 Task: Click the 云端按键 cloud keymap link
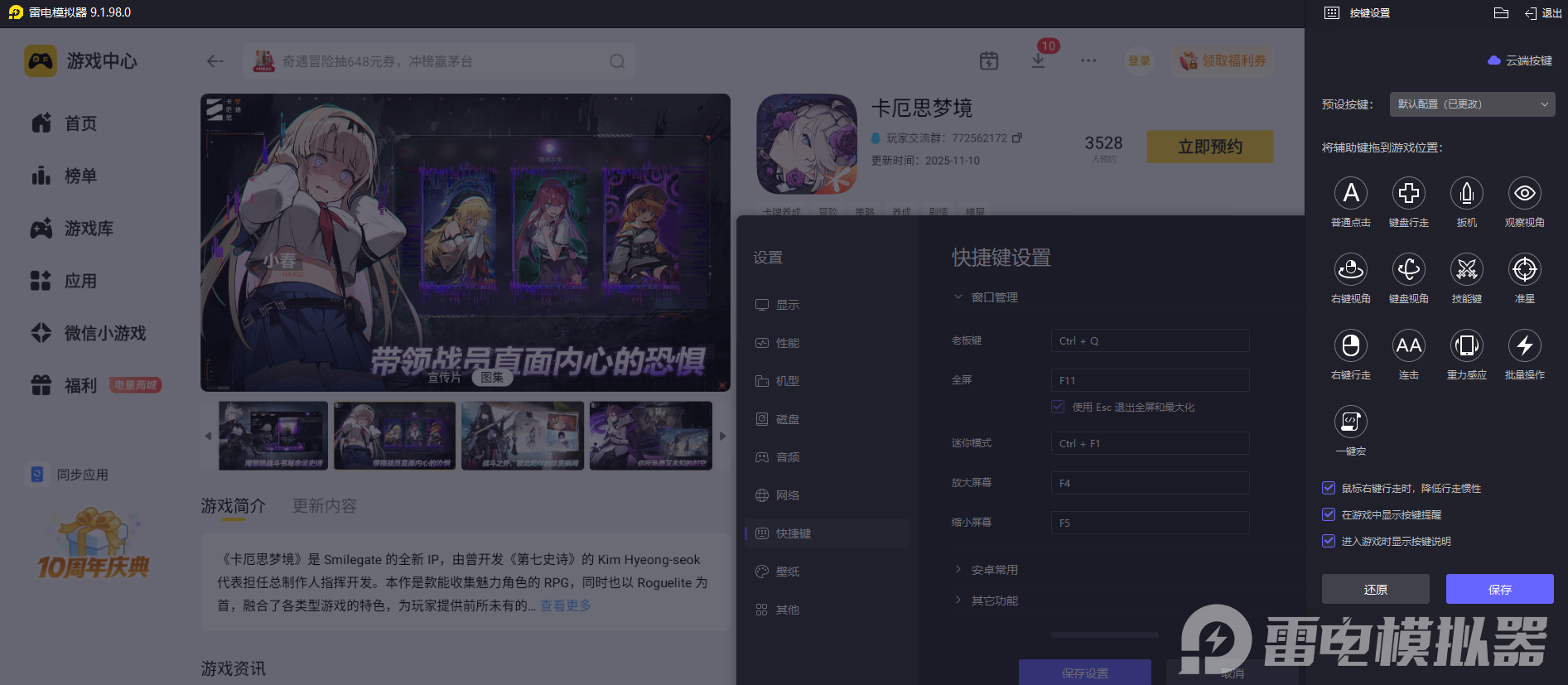click(x=1521, y=60)
